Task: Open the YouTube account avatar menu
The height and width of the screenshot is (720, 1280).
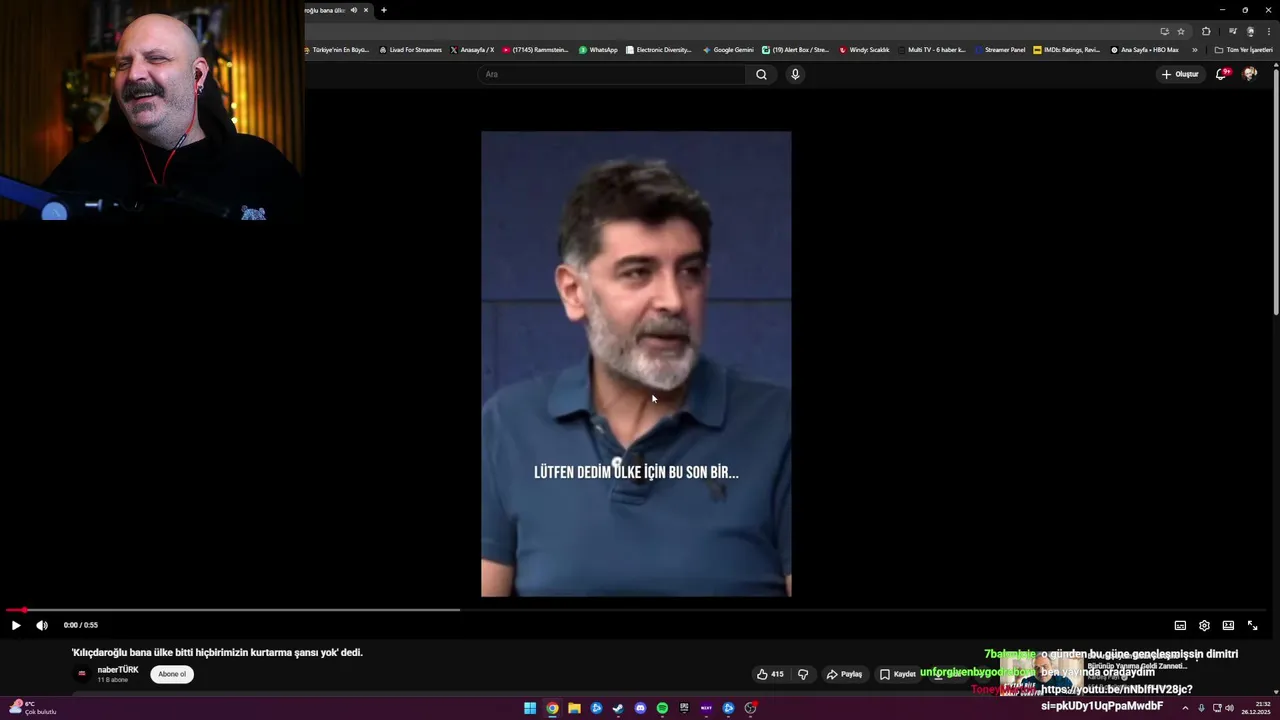Action: point(1249,74)
